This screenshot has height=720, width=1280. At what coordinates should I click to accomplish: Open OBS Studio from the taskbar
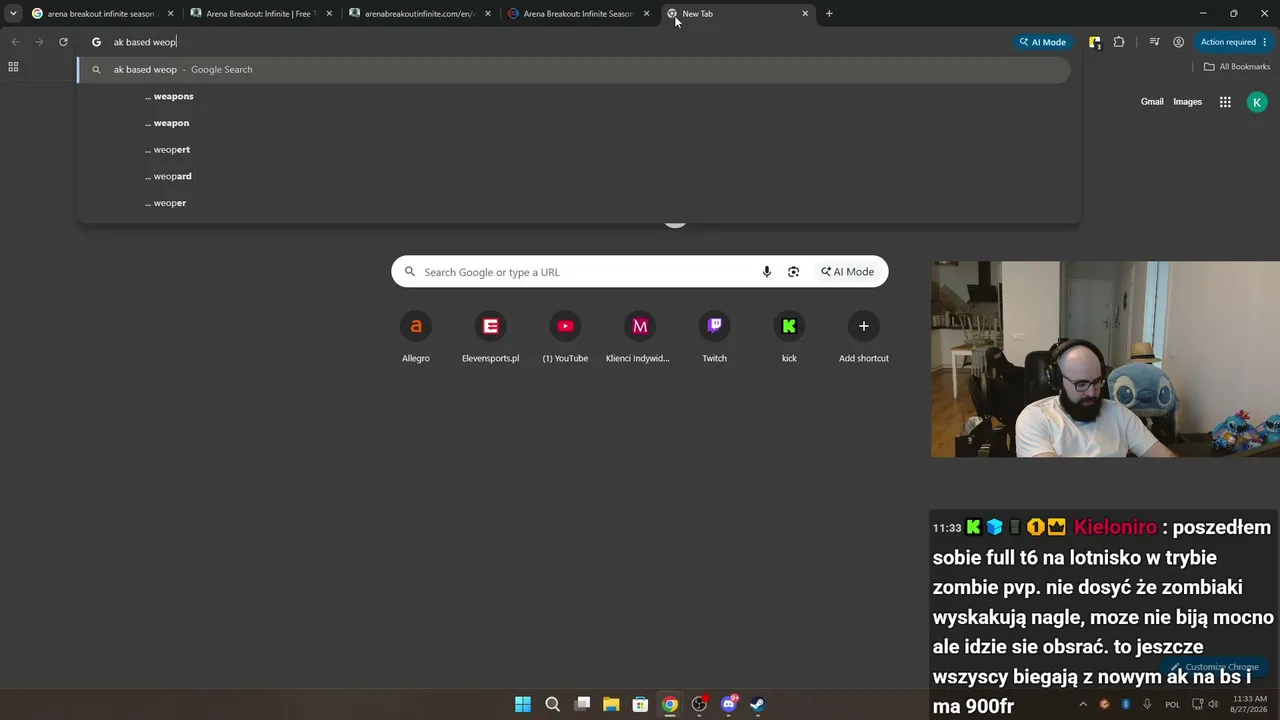(700, 704)
